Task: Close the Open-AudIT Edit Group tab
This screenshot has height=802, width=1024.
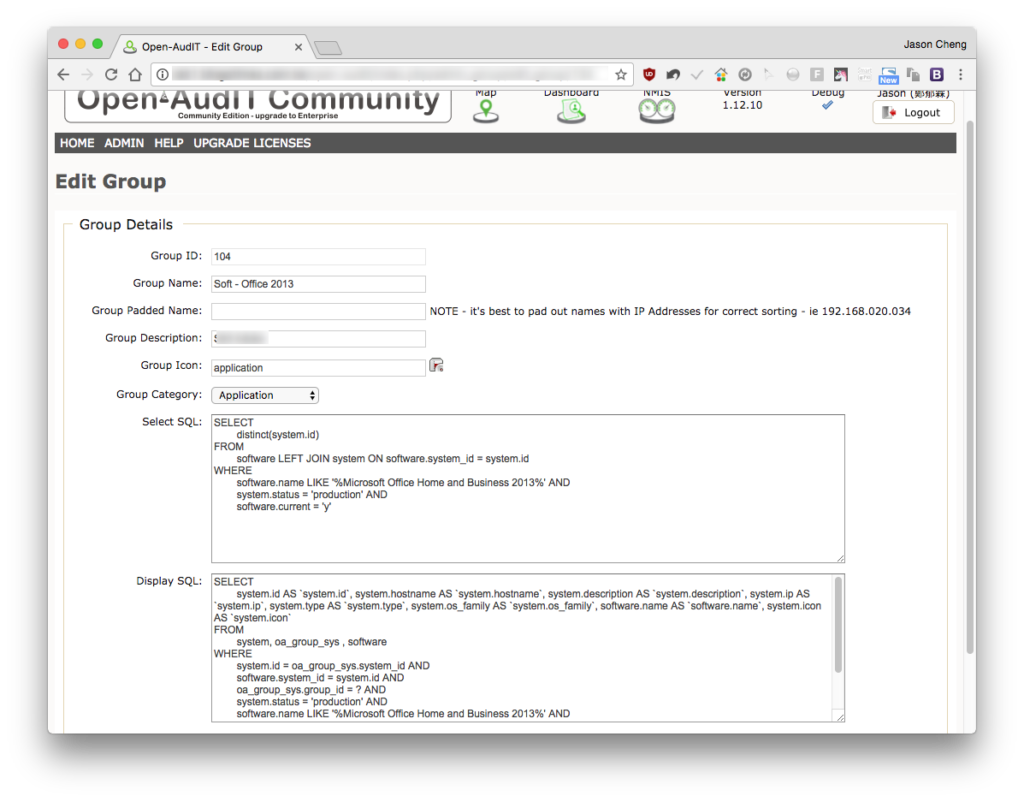Action: pos(298,47)
